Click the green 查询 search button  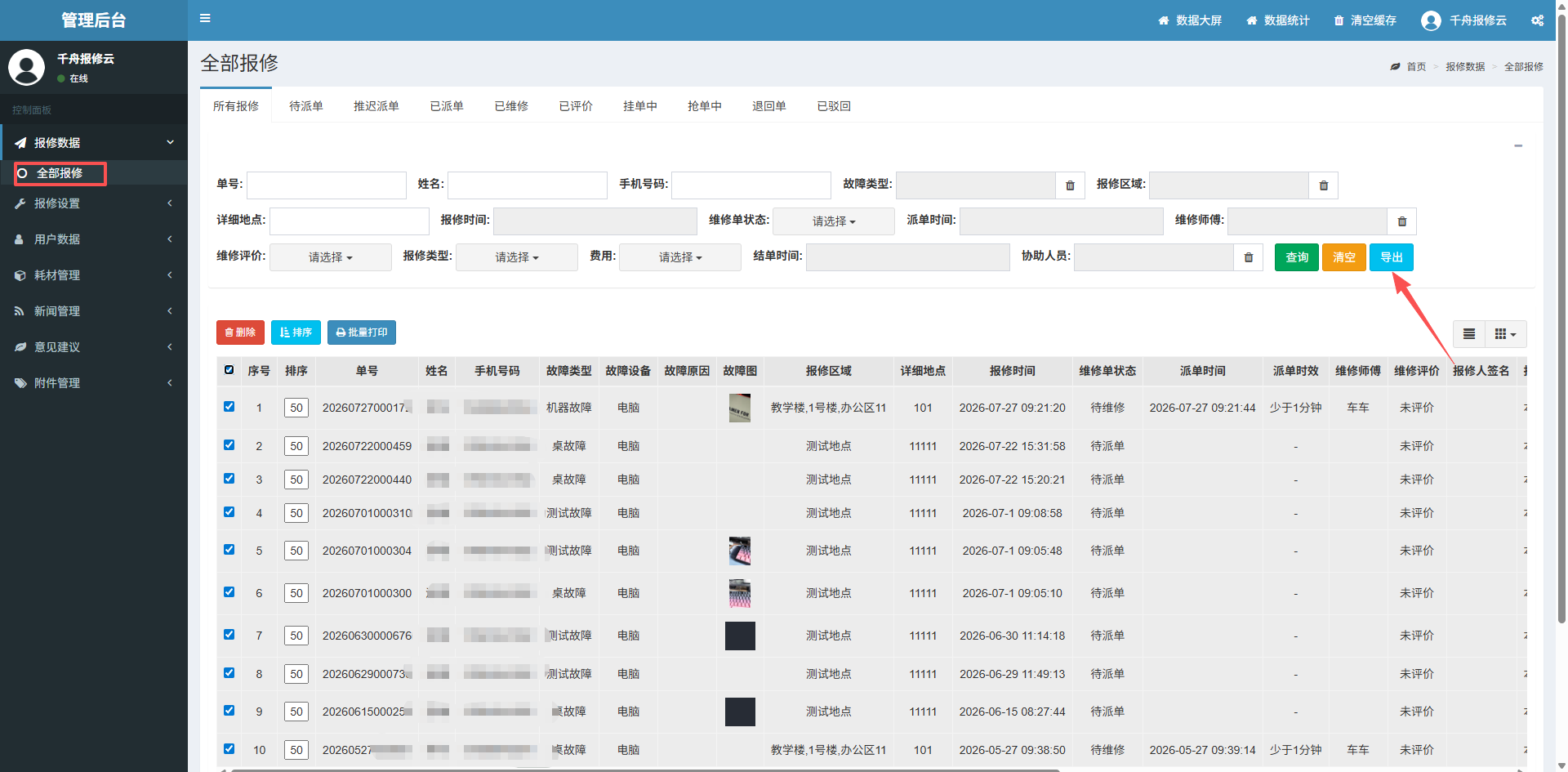tap(1296, 257)
